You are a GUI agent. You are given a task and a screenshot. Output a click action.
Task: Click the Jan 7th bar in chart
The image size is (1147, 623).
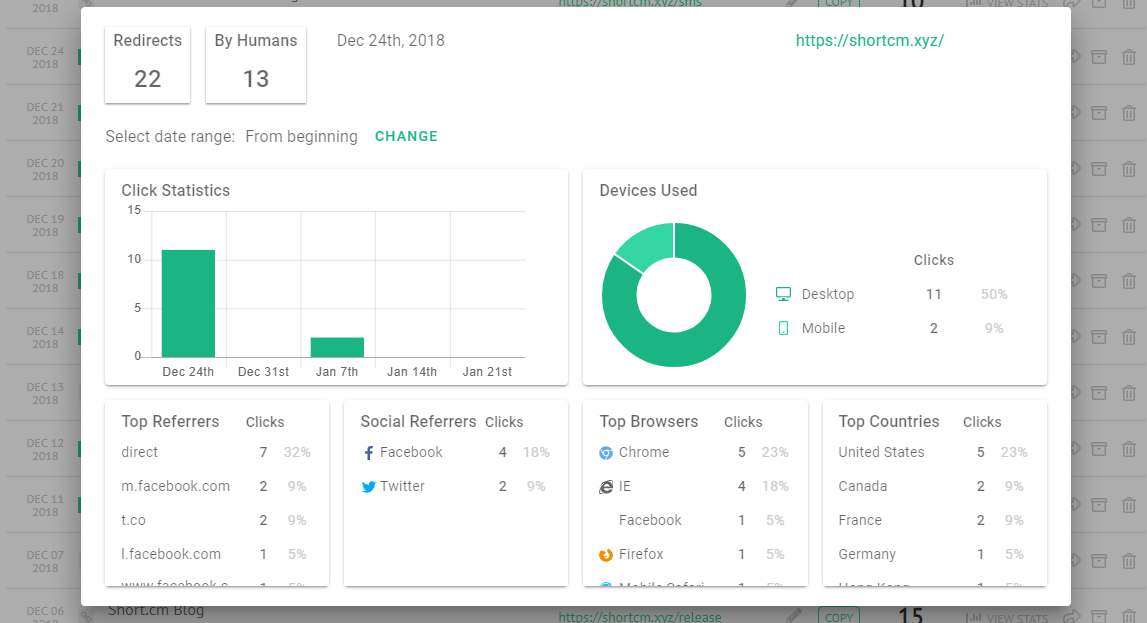click(x=337, y=347)
